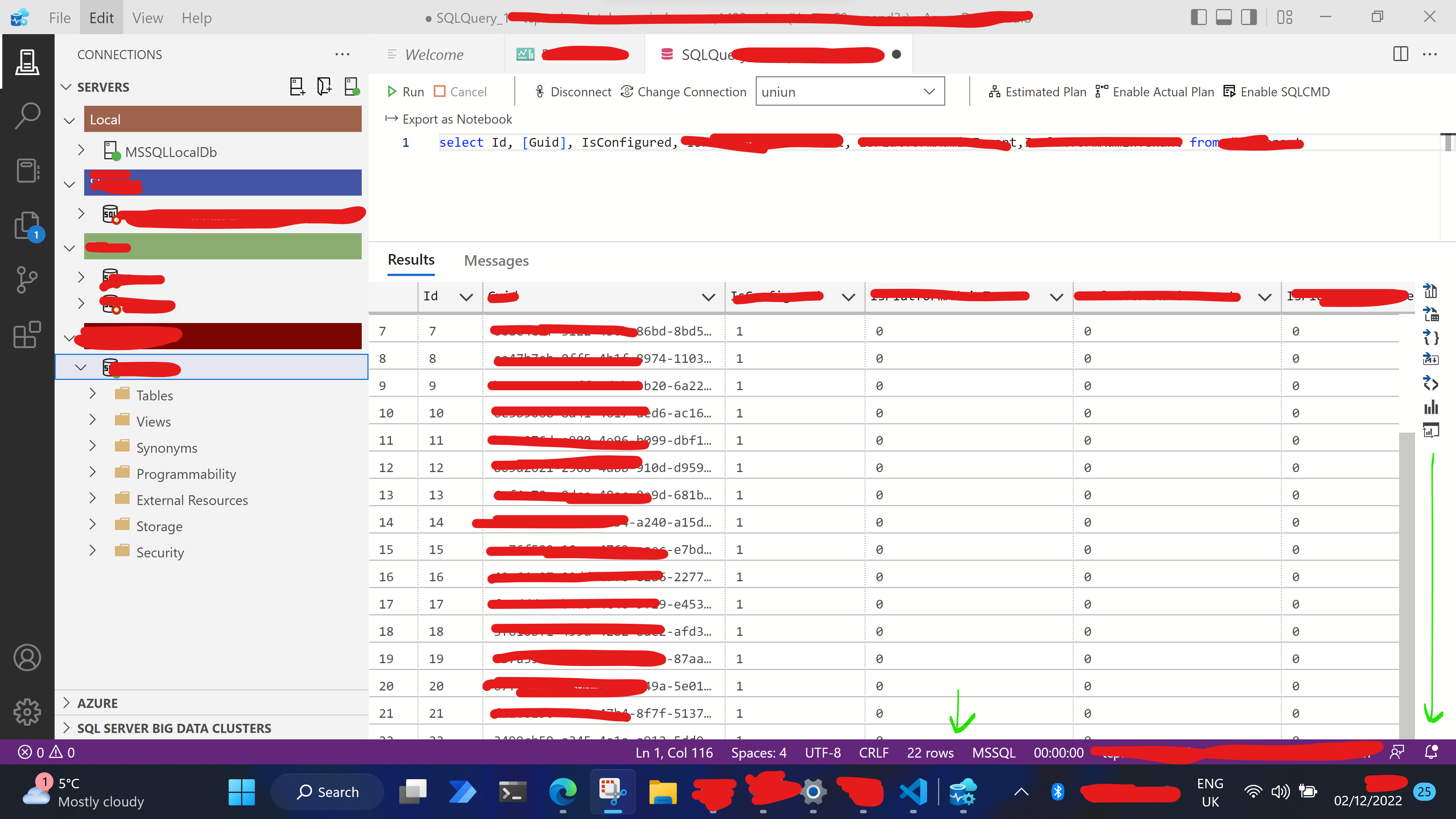Viewport: 1456px width, 819px height.
Task: Toggle the left sidebar visibility
Action: click(1198, 17)
